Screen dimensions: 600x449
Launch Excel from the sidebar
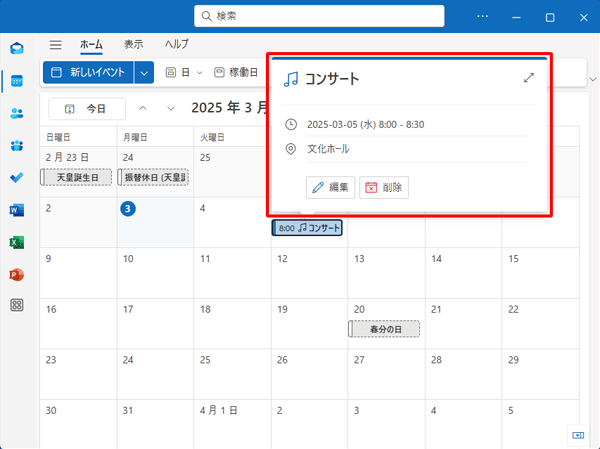pos(17,242)
